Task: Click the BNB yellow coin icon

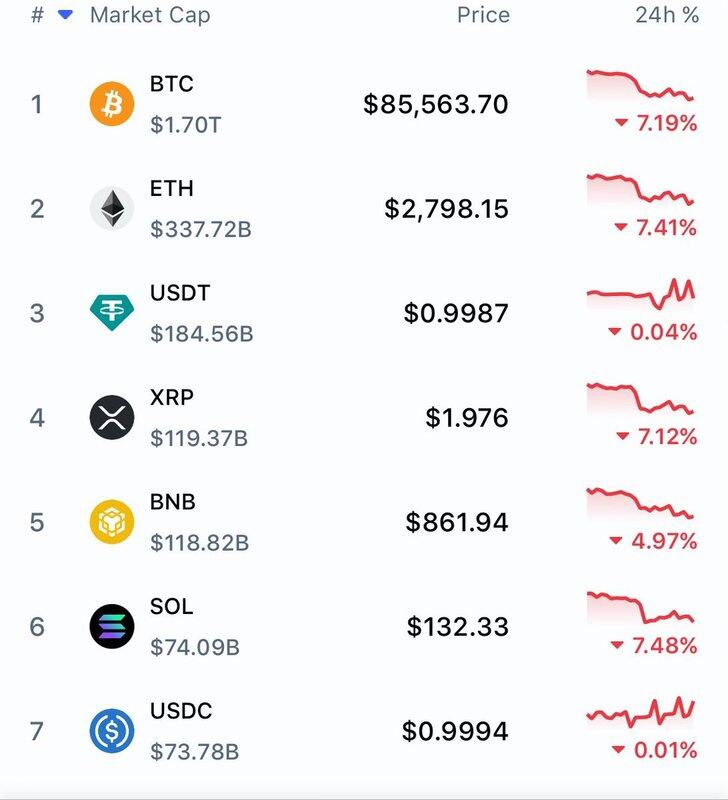Action: pyautogui.click(x=112, y=522)
